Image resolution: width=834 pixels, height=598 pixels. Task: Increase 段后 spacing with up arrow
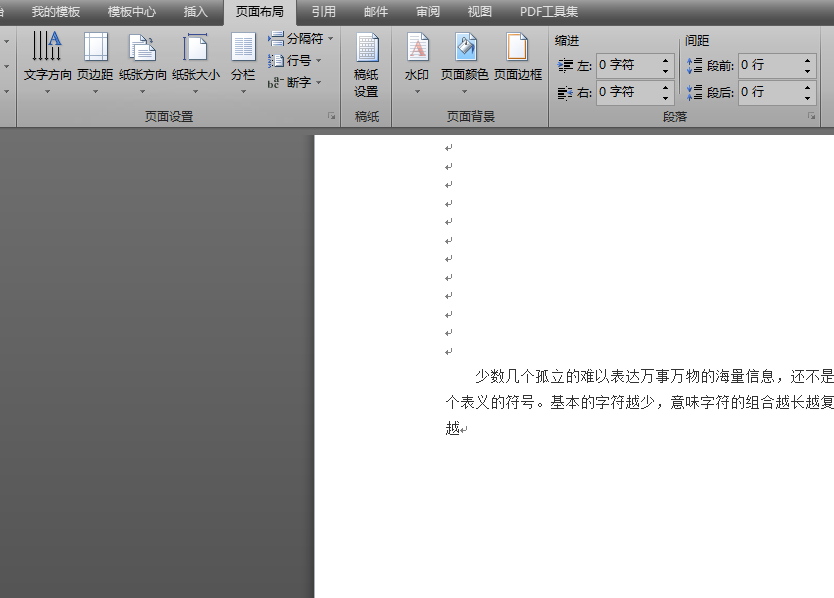click(x=807, y=87)
